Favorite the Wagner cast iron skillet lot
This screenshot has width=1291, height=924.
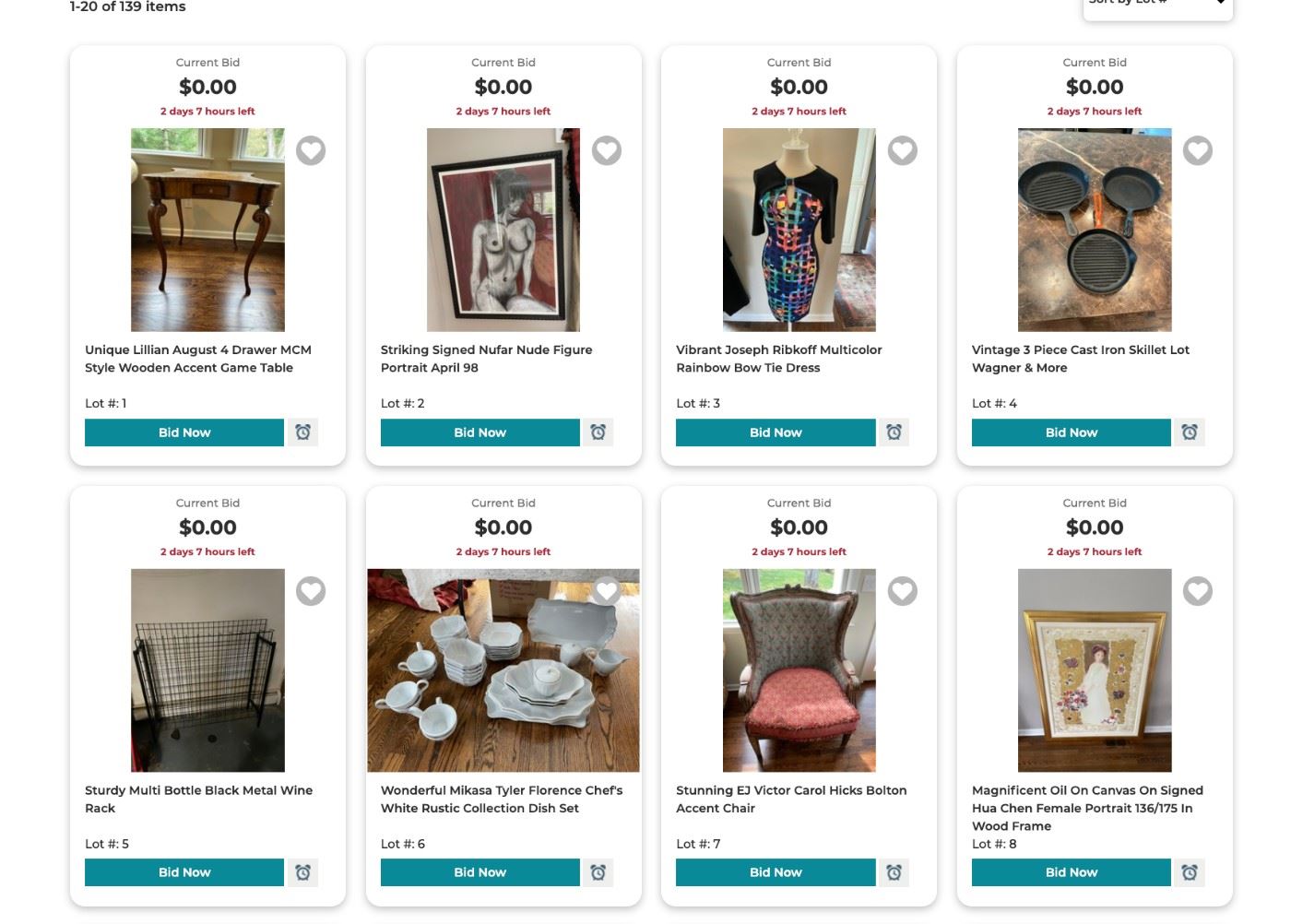[1198, 150]
